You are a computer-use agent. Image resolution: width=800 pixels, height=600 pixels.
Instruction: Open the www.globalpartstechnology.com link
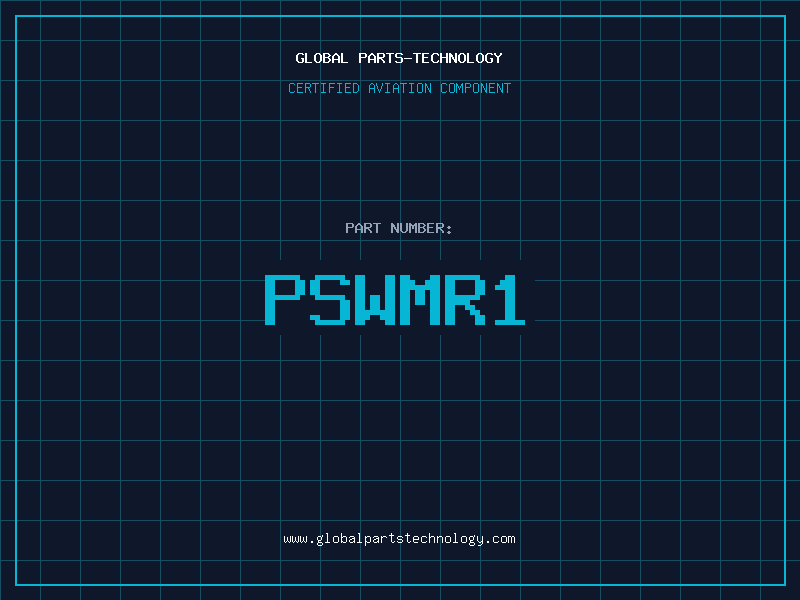399,539
